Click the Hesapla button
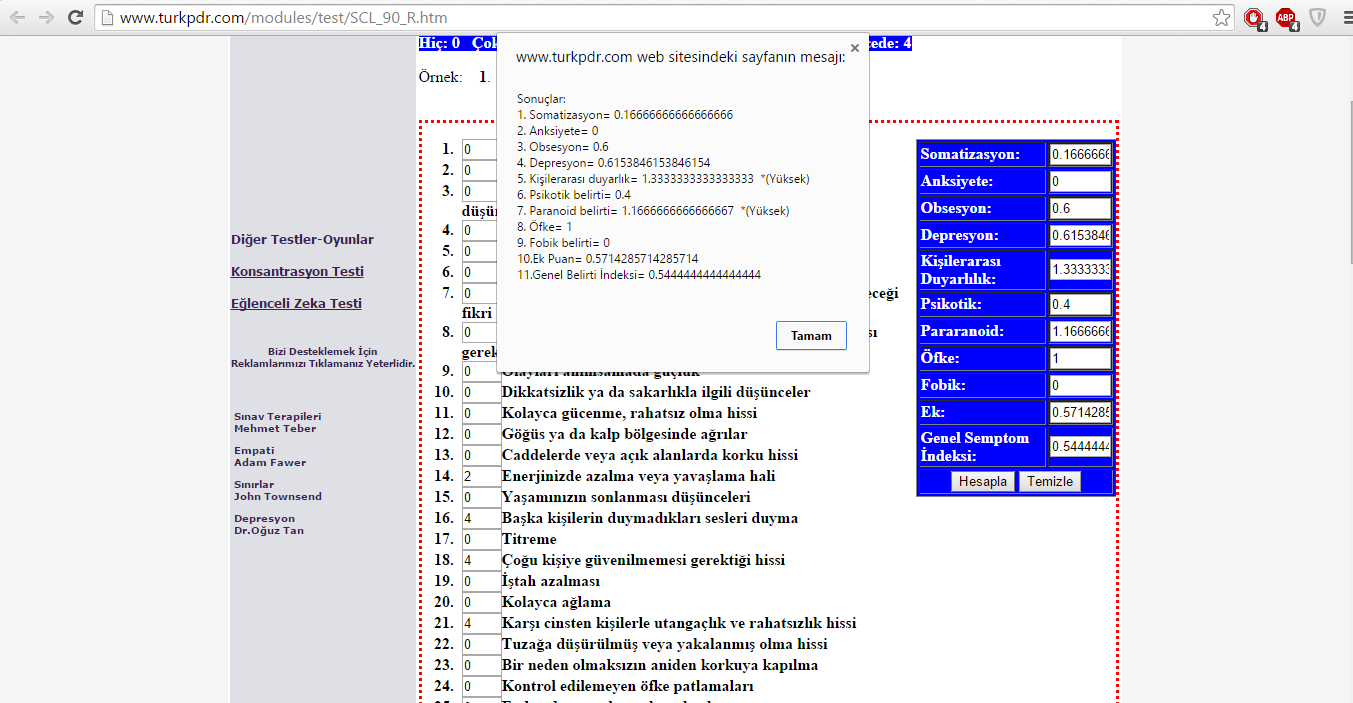Image resolution: width=1353 pixels, height=703 pixels. coord(983,481)
